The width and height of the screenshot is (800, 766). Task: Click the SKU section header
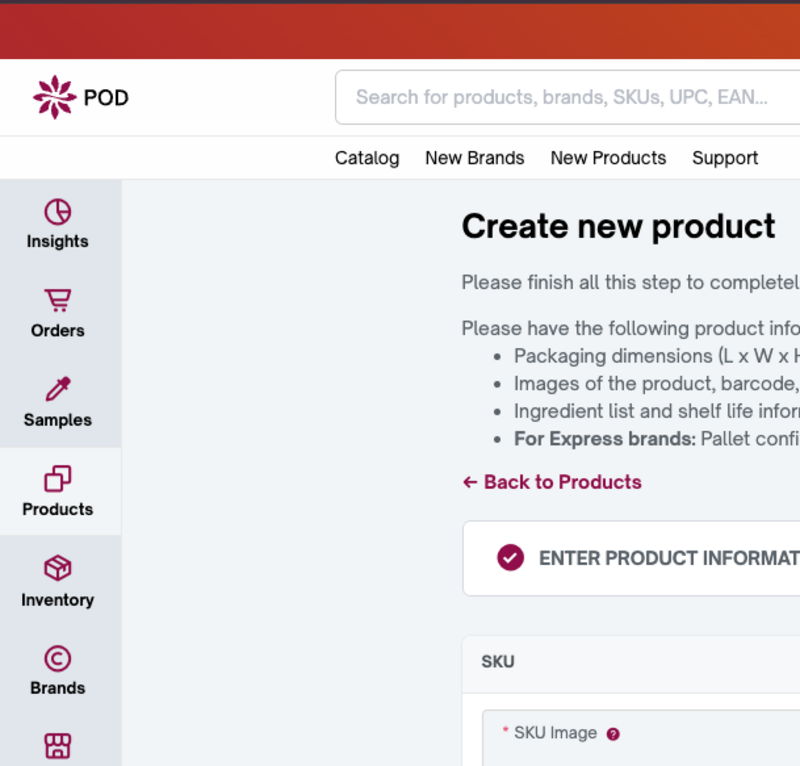tap(498, 662)
